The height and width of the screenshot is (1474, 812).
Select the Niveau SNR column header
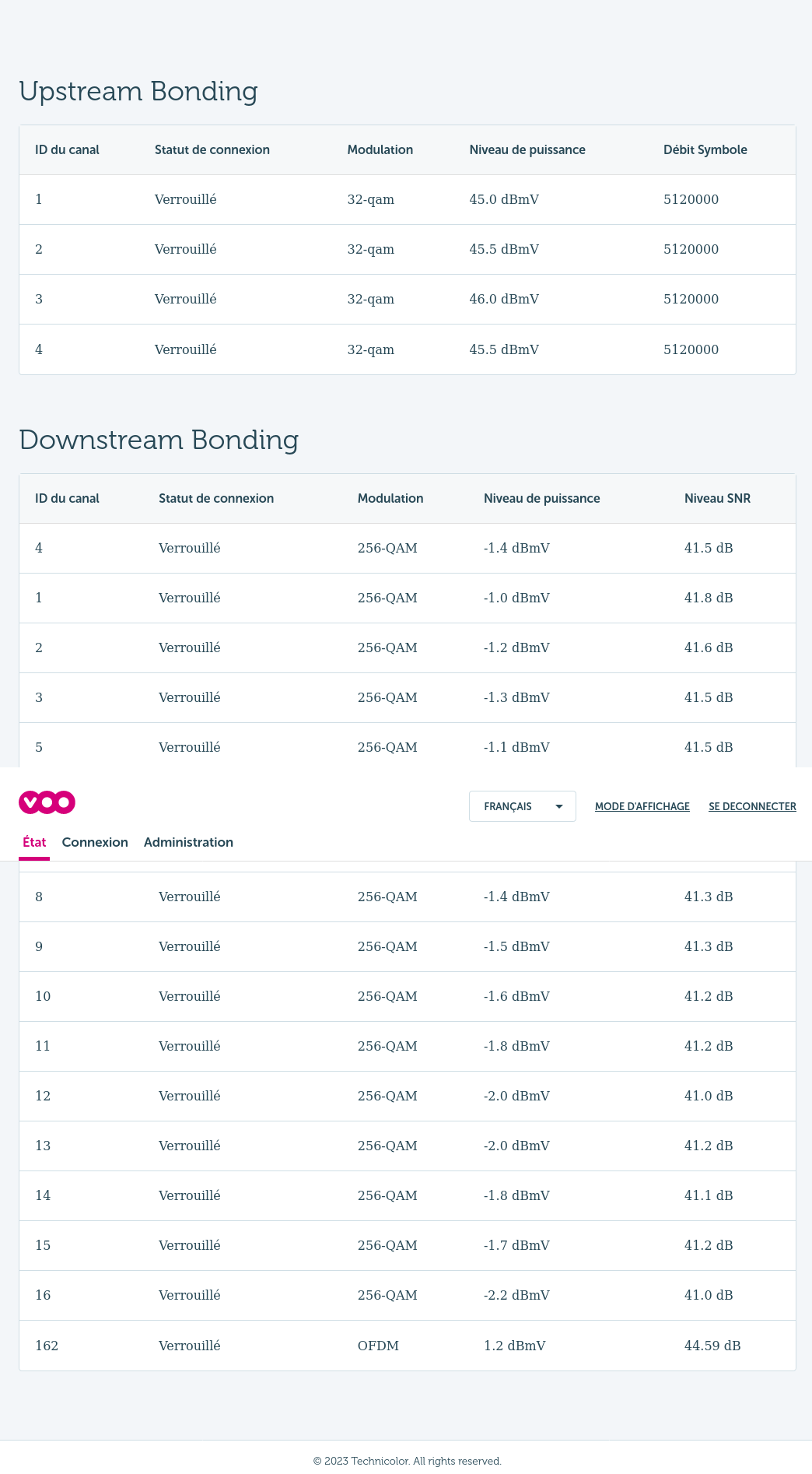pyautogui.click(x=717, y=498)
